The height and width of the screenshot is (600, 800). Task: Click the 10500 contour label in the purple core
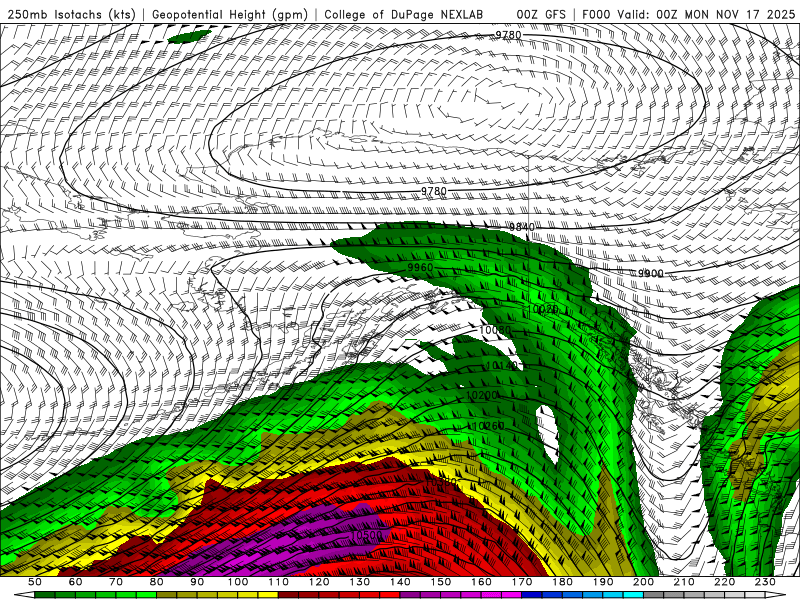tap(367, 535)
